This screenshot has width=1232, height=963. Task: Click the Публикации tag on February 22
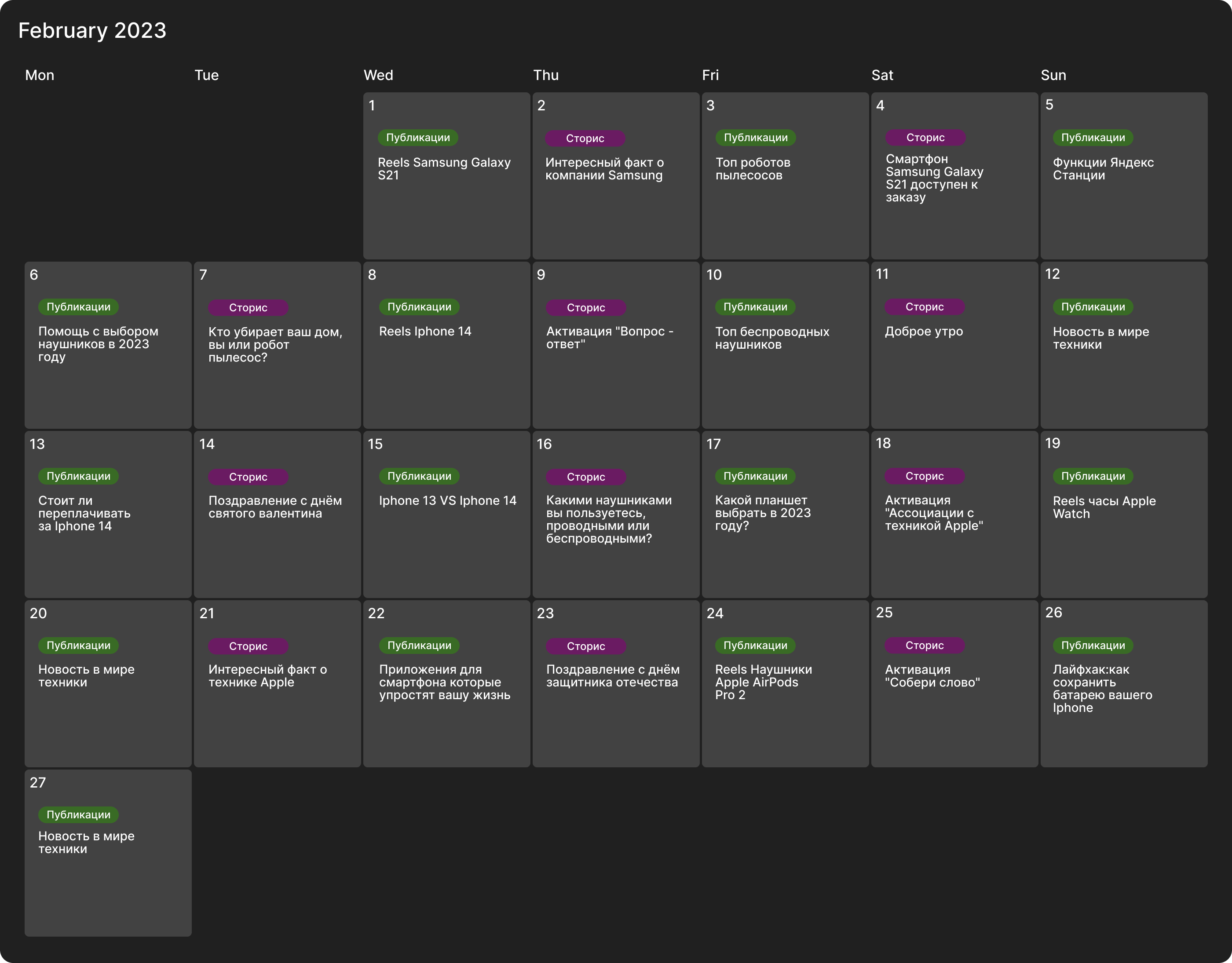419,645
